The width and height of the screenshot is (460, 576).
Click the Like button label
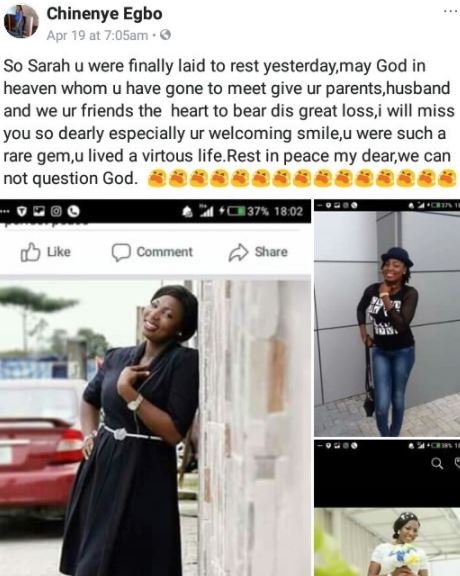pos(59,252)
